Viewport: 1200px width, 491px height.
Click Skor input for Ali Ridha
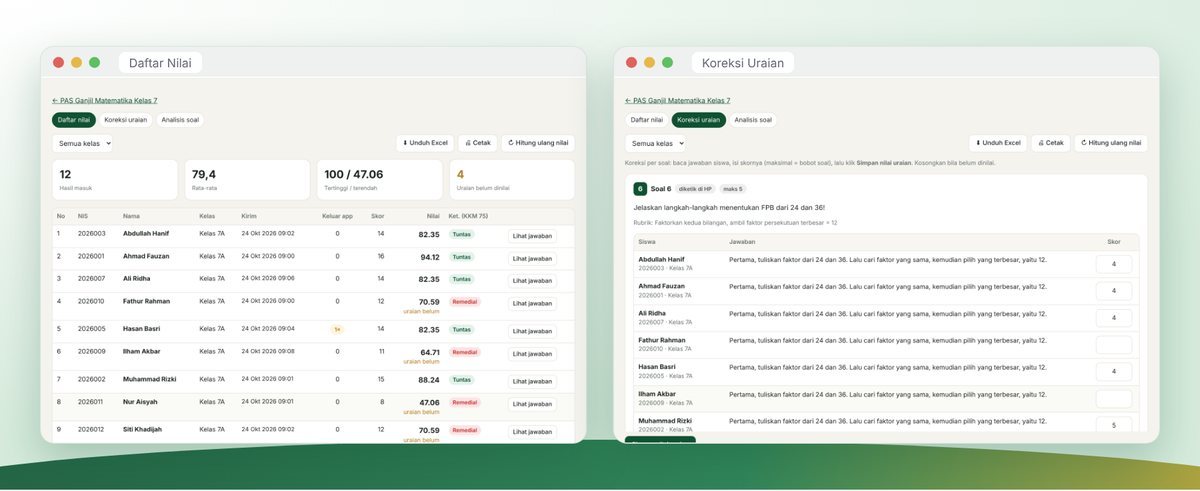[x=1114, y=318]
